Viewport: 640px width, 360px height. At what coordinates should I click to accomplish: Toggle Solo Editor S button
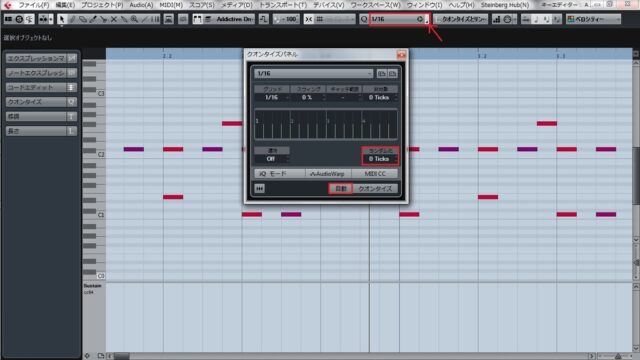coord(19,19)
